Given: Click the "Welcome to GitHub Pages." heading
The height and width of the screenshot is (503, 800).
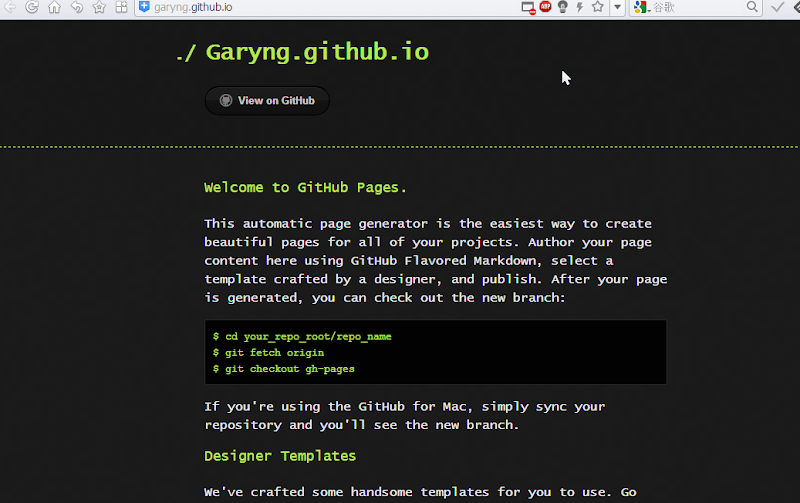Looking at the screenshot, I should point(305,188).
